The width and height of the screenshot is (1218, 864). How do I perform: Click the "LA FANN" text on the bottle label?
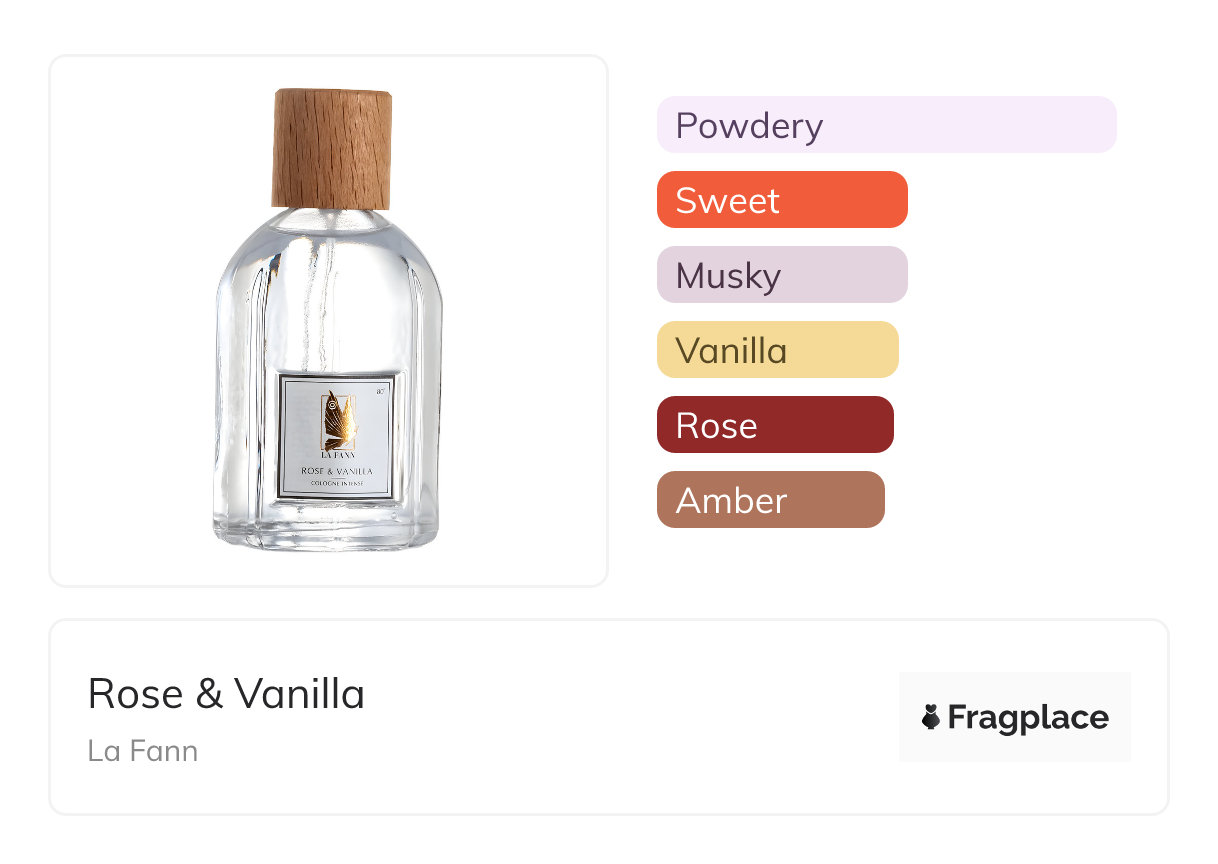tap(336, 455)
